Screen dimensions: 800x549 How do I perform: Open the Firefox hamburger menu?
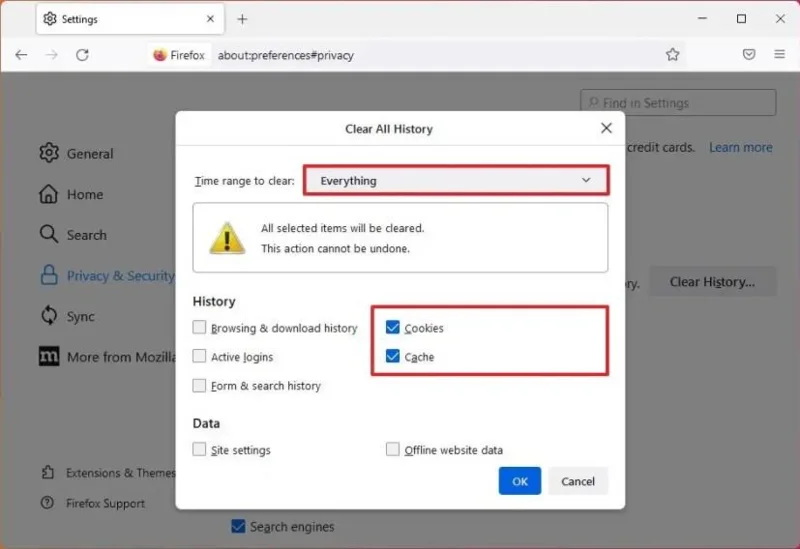[x=780, y=54]
